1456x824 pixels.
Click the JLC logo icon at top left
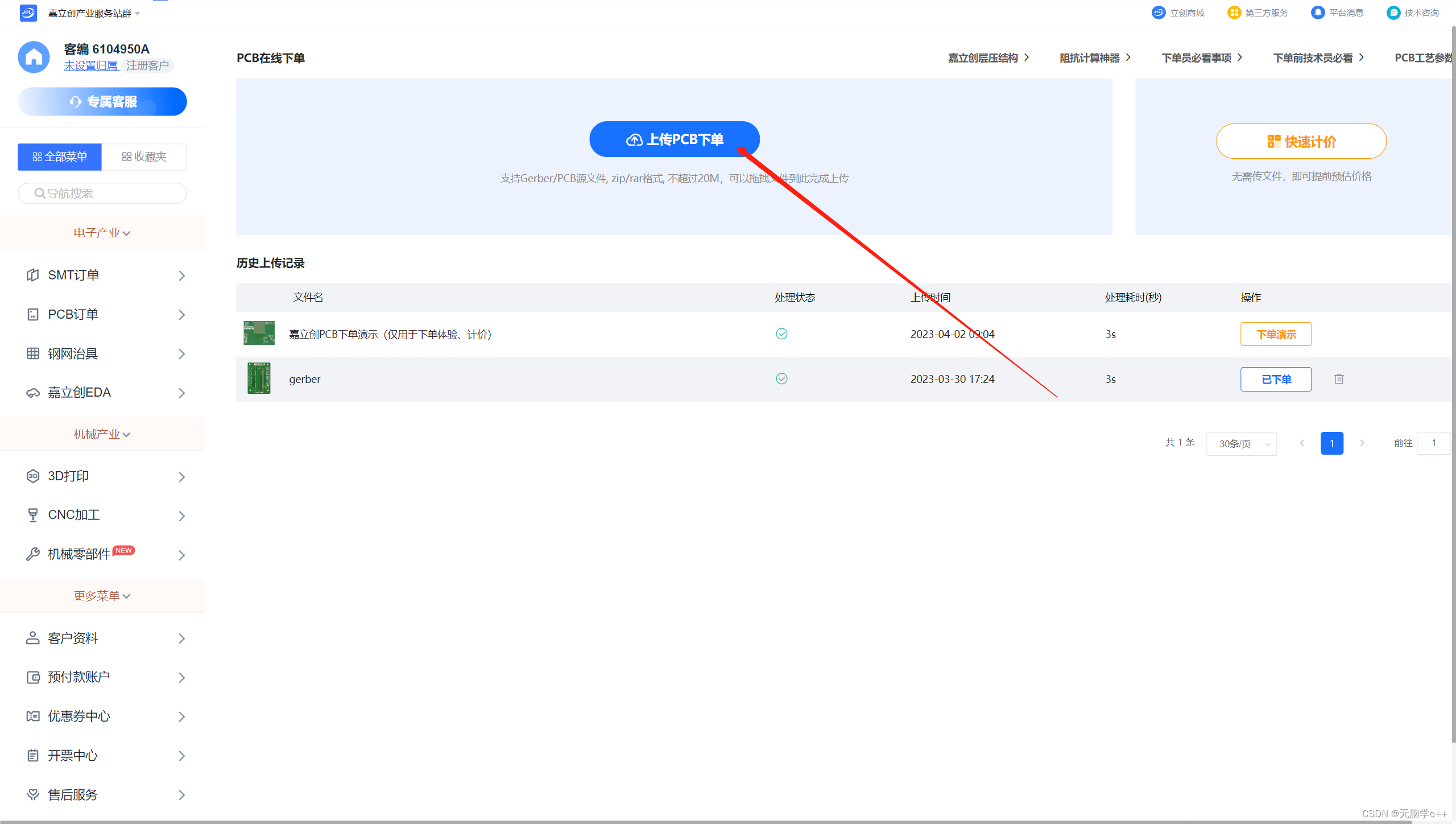[28, 13]
